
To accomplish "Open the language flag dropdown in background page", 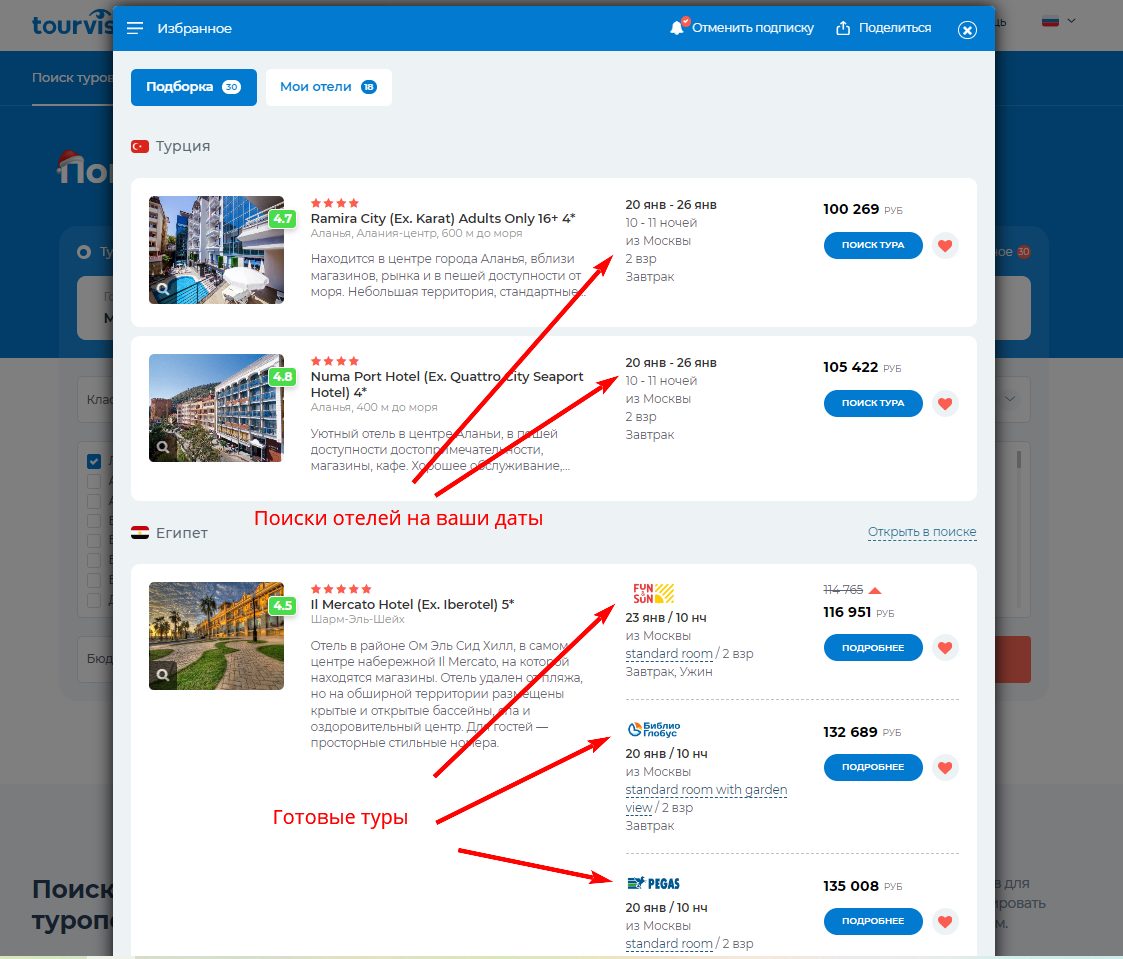I will pyautogui.click(x=1059, y=21).
